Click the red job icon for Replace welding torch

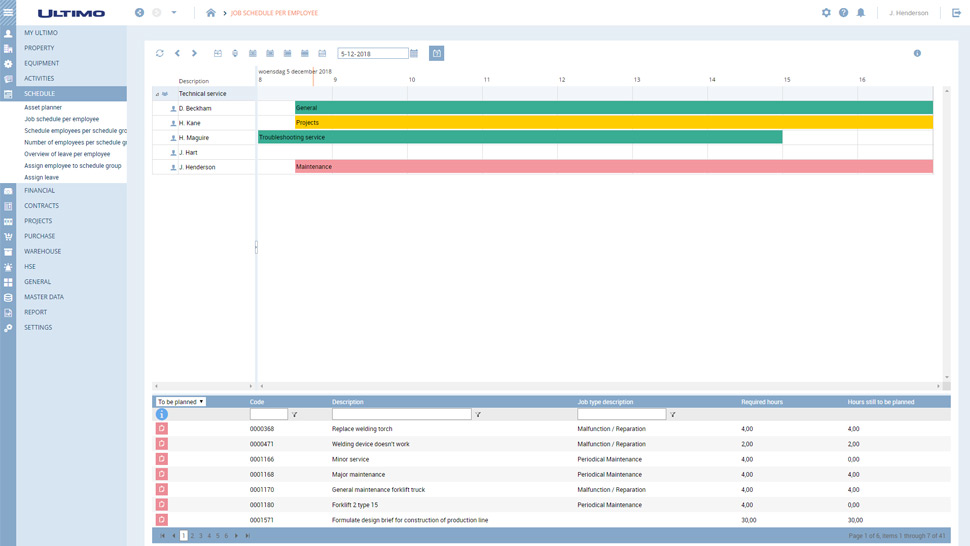click(x=162, y=429)
